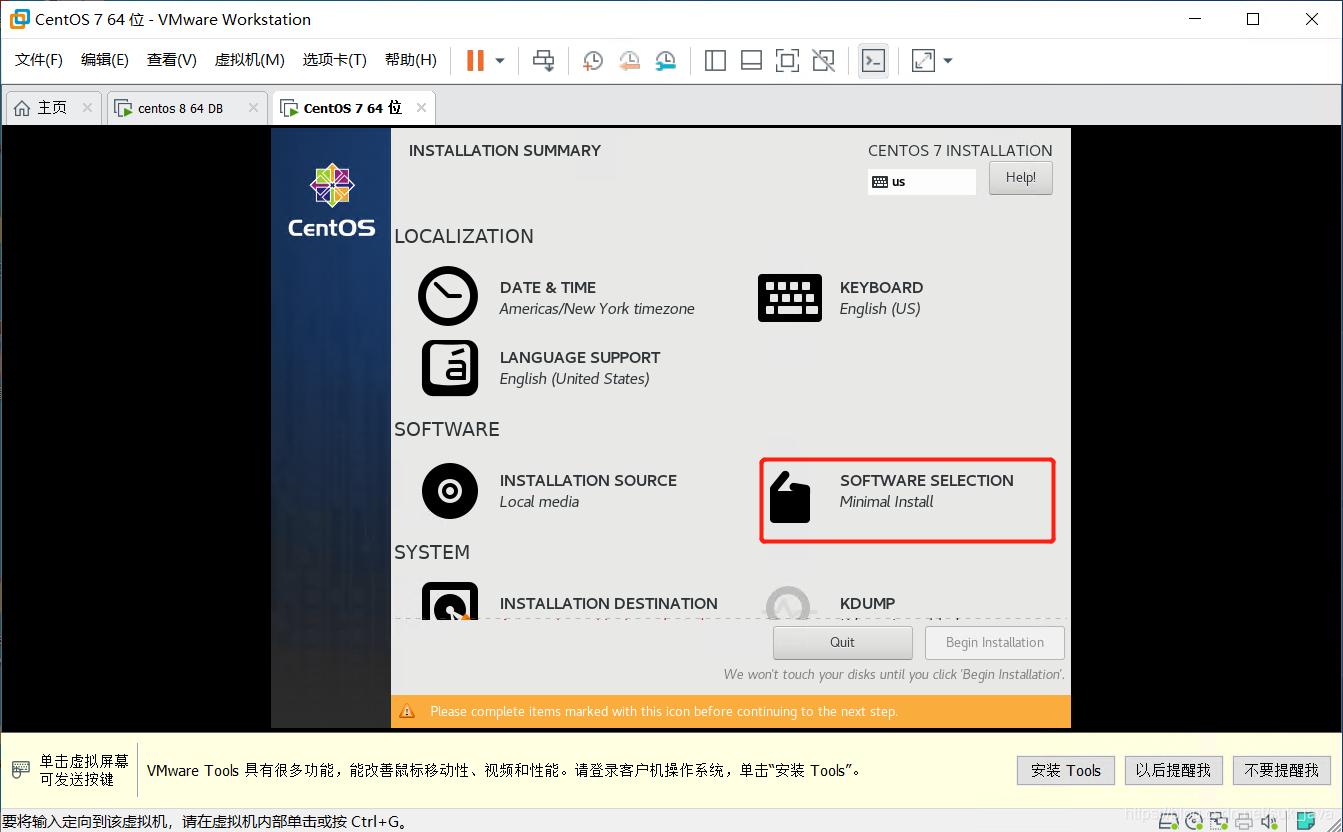Click the printer device status icon
Screen dimensions: 1343x832
click(x=1244, y=821)
